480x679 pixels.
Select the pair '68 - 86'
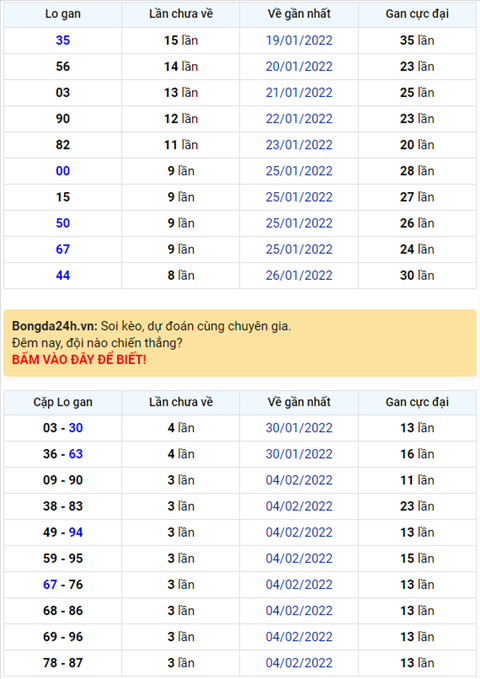pos(63,611)
